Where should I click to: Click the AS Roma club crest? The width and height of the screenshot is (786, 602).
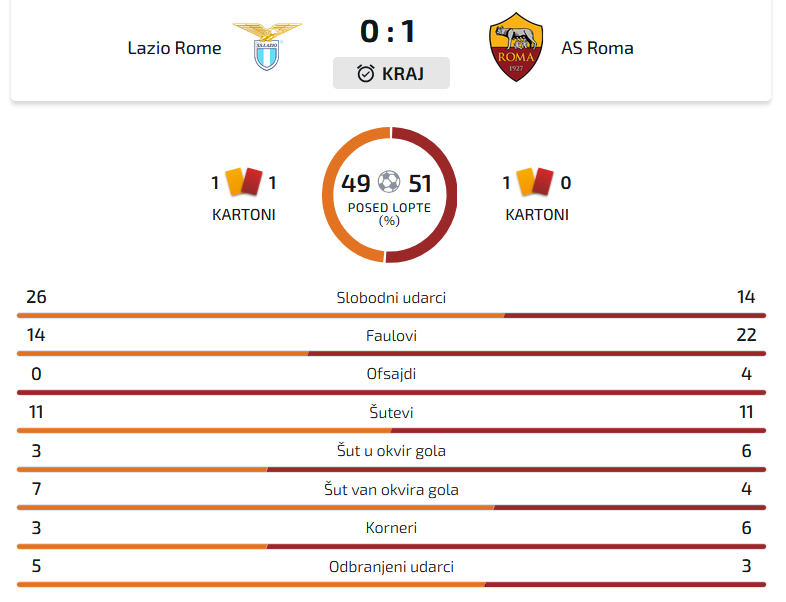515,47
